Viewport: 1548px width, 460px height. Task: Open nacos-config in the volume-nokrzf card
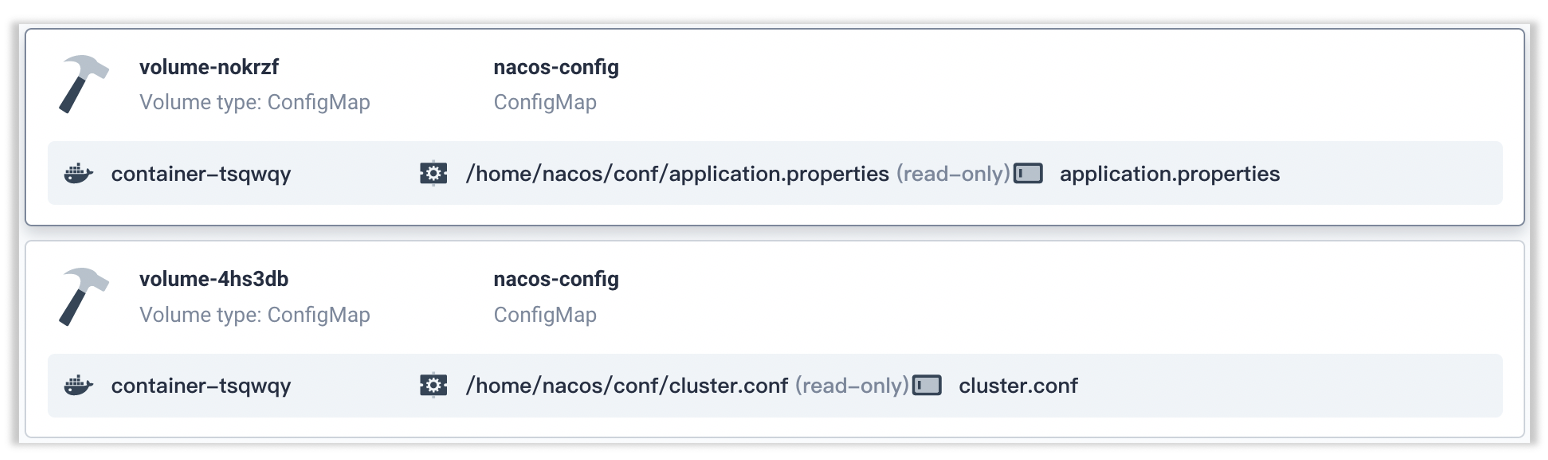(x=556, y=68)
